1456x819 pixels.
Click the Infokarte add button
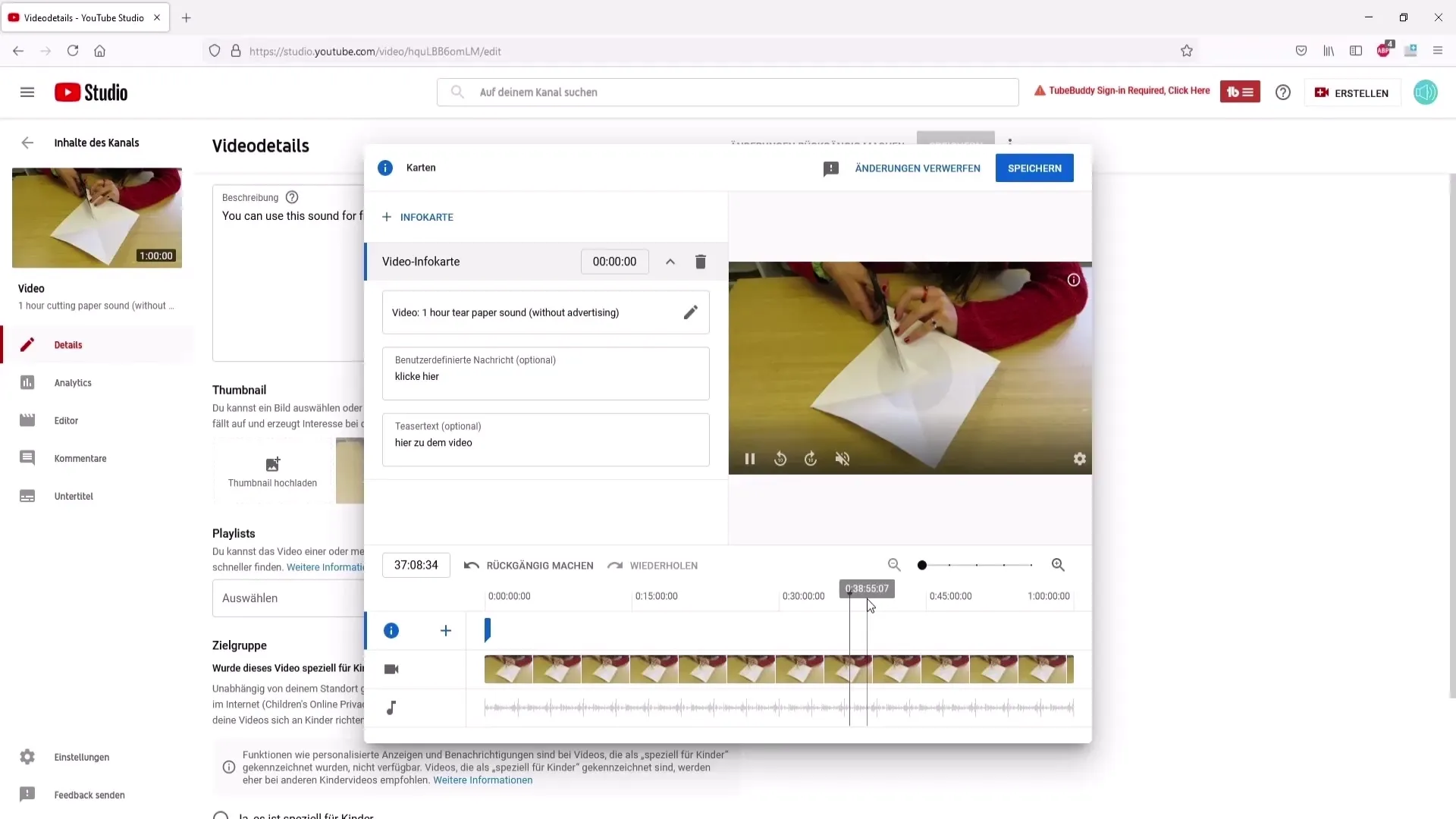pos(418,217)
